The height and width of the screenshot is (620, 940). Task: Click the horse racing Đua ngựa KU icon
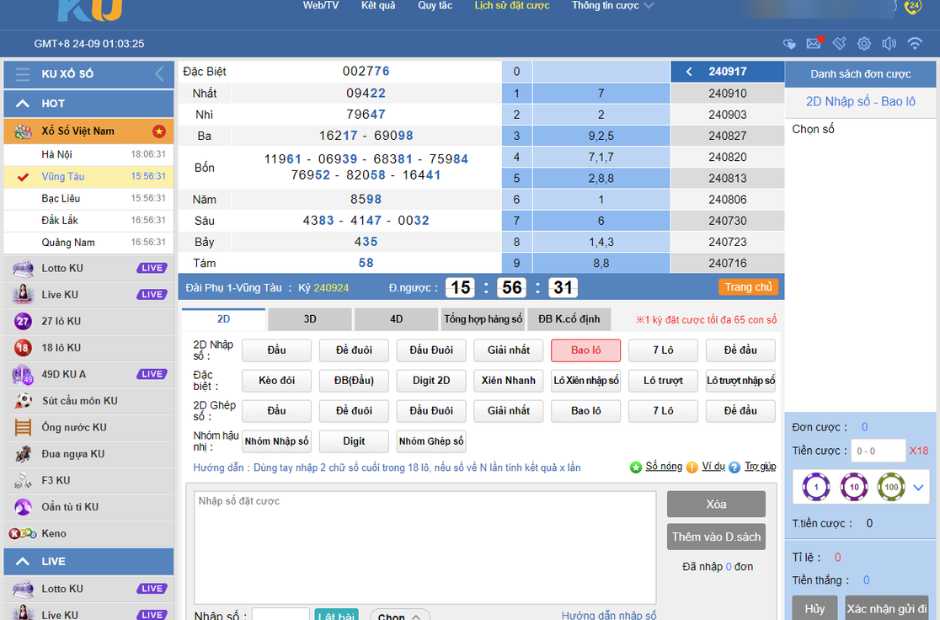[23, 454]
